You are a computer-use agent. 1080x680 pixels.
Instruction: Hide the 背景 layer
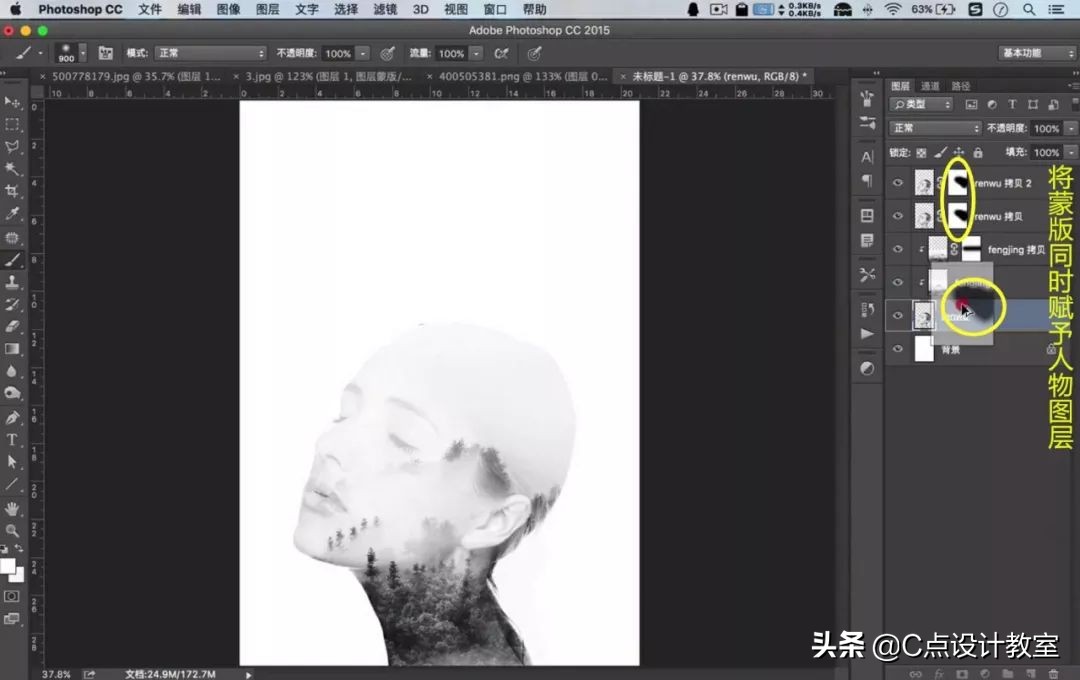coord(897,349)
